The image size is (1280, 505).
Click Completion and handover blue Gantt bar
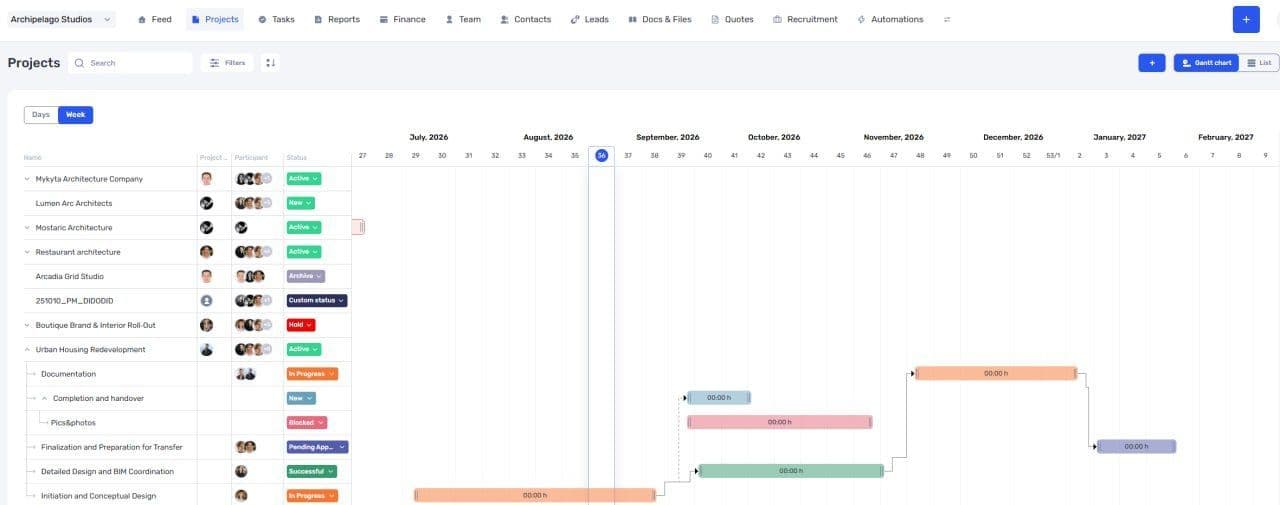point(719,397)
